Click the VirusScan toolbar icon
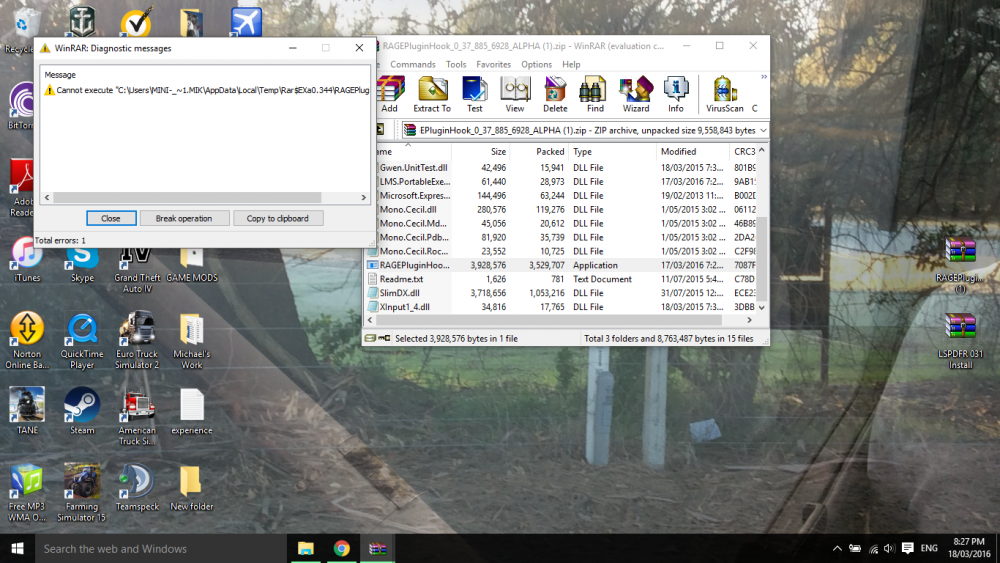1000x563 pixels. pyautogui.click(x=724, y=94)
